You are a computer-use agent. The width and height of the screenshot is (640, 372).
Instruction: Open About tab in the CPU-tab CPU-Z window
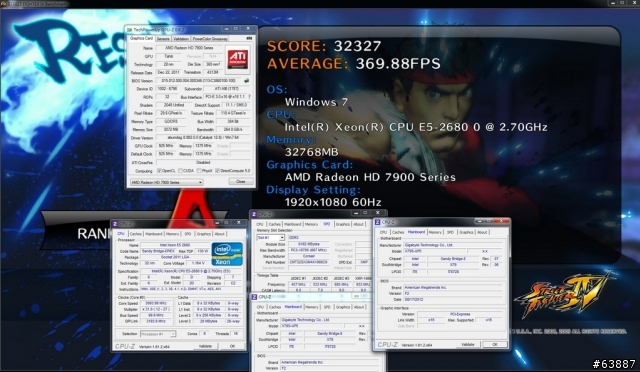click(x=220, y=234)
